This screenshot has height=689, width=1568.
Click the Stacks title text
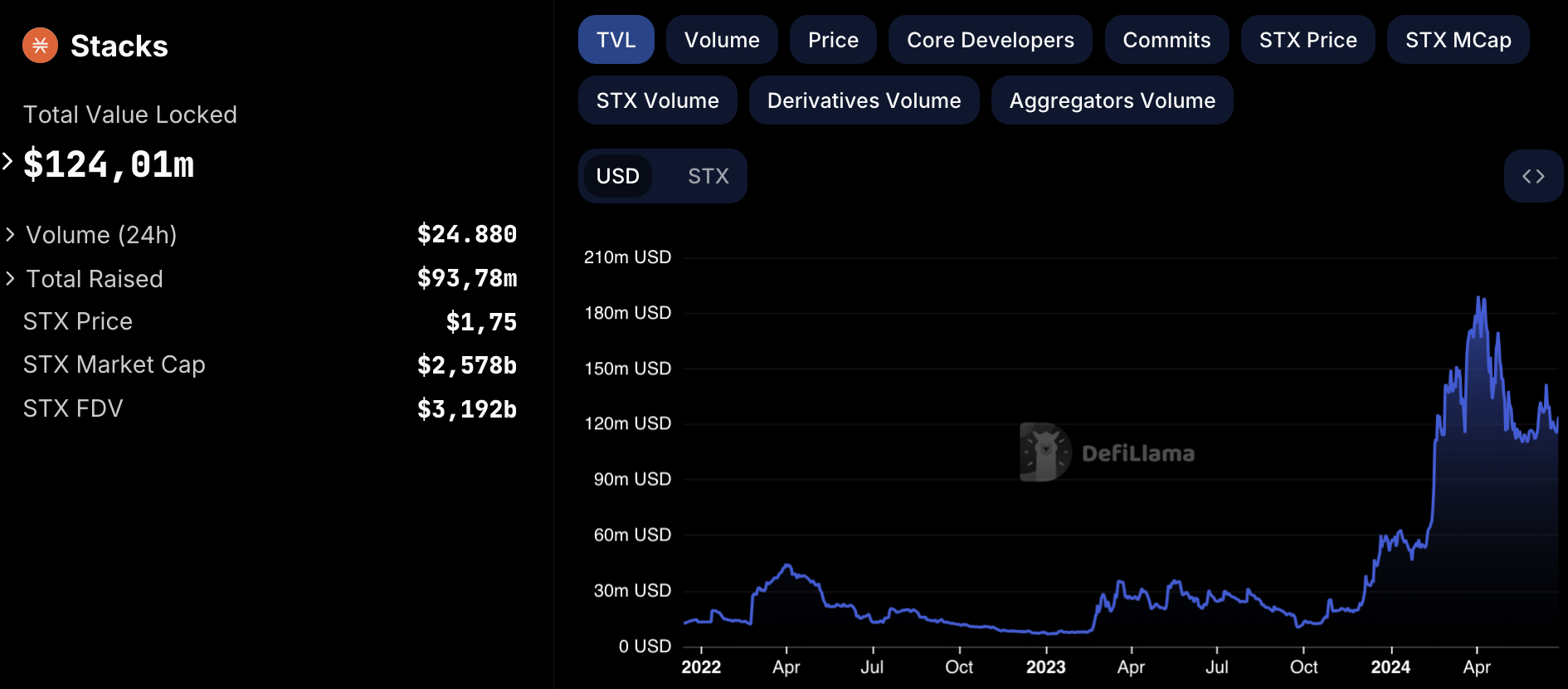pos(119,46)
